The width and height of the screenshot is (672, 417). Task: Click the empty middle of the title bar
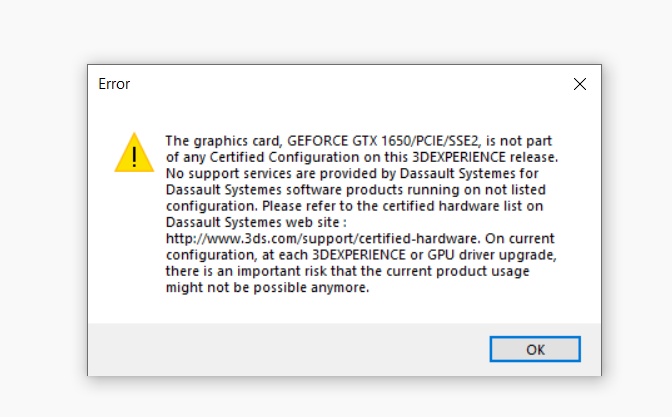pyautogui.click(x=340, y=84)
